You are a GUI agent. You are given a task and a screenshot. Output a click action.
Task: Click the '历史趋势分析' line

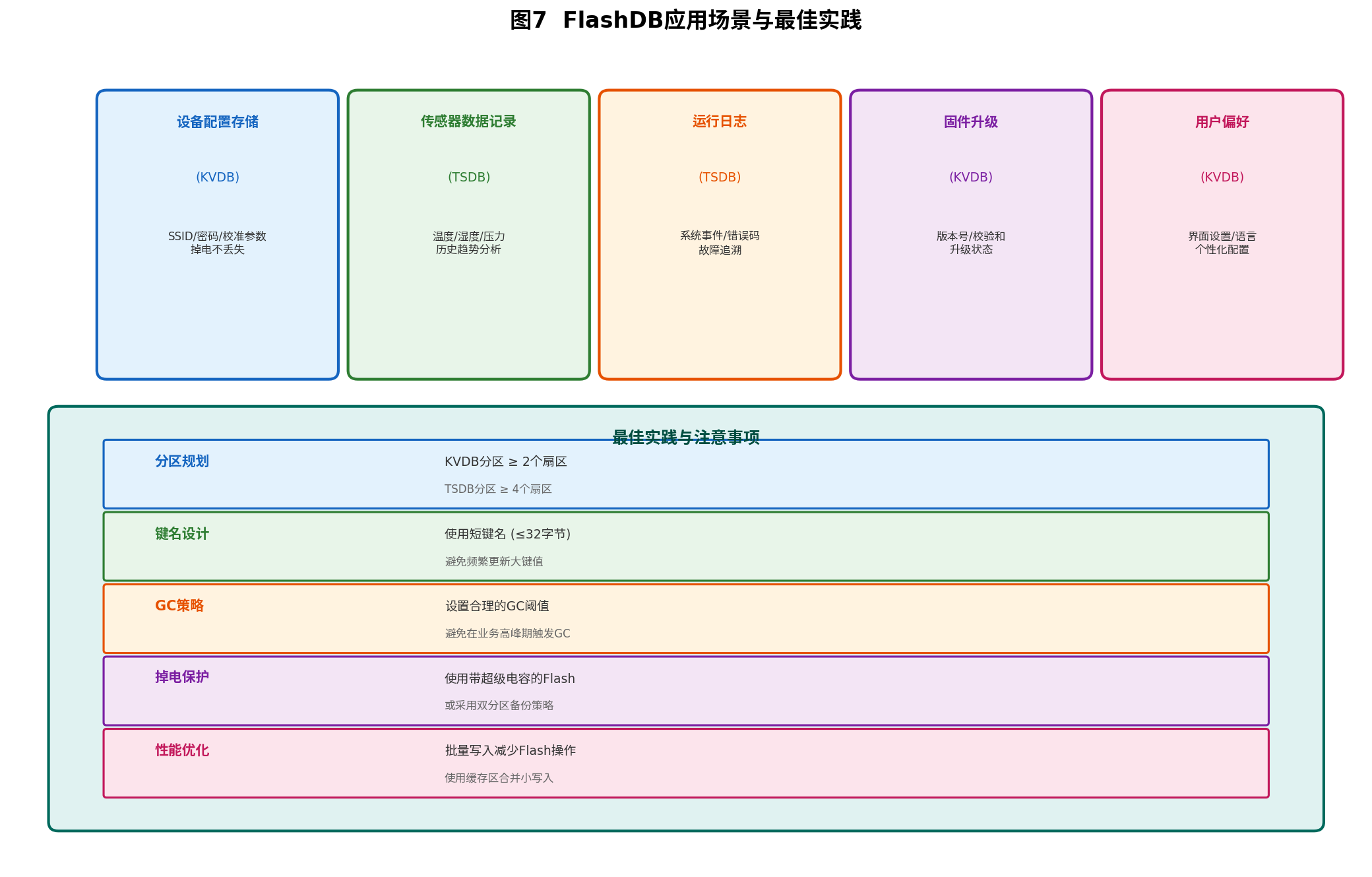[468, 249]
